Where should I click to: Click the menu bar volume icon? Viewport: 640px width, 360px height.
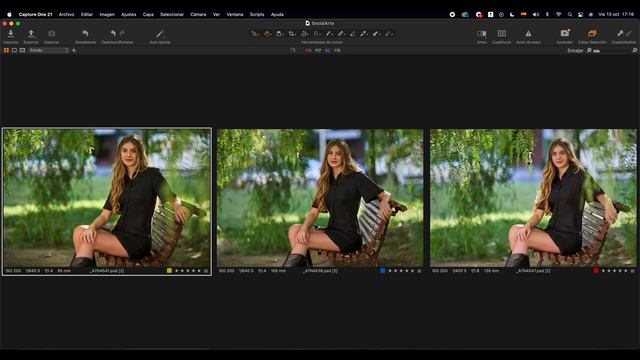536,14
